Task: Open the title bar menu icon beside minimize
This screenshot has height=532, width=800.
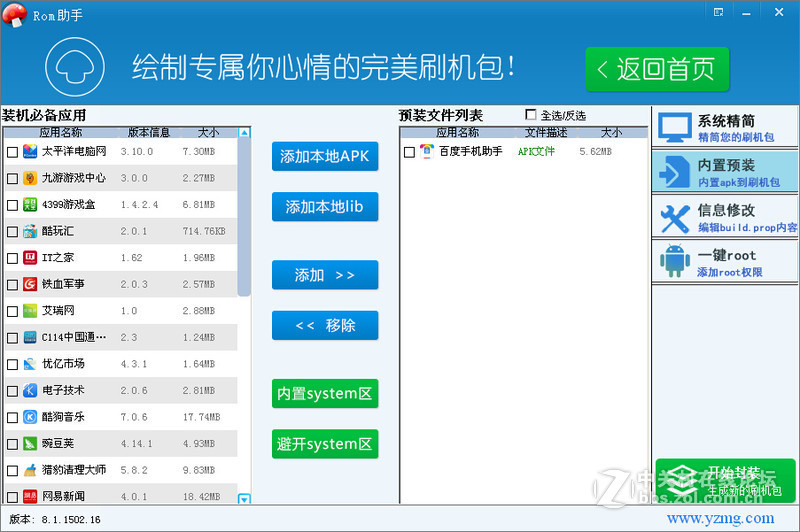Action: 718,12
